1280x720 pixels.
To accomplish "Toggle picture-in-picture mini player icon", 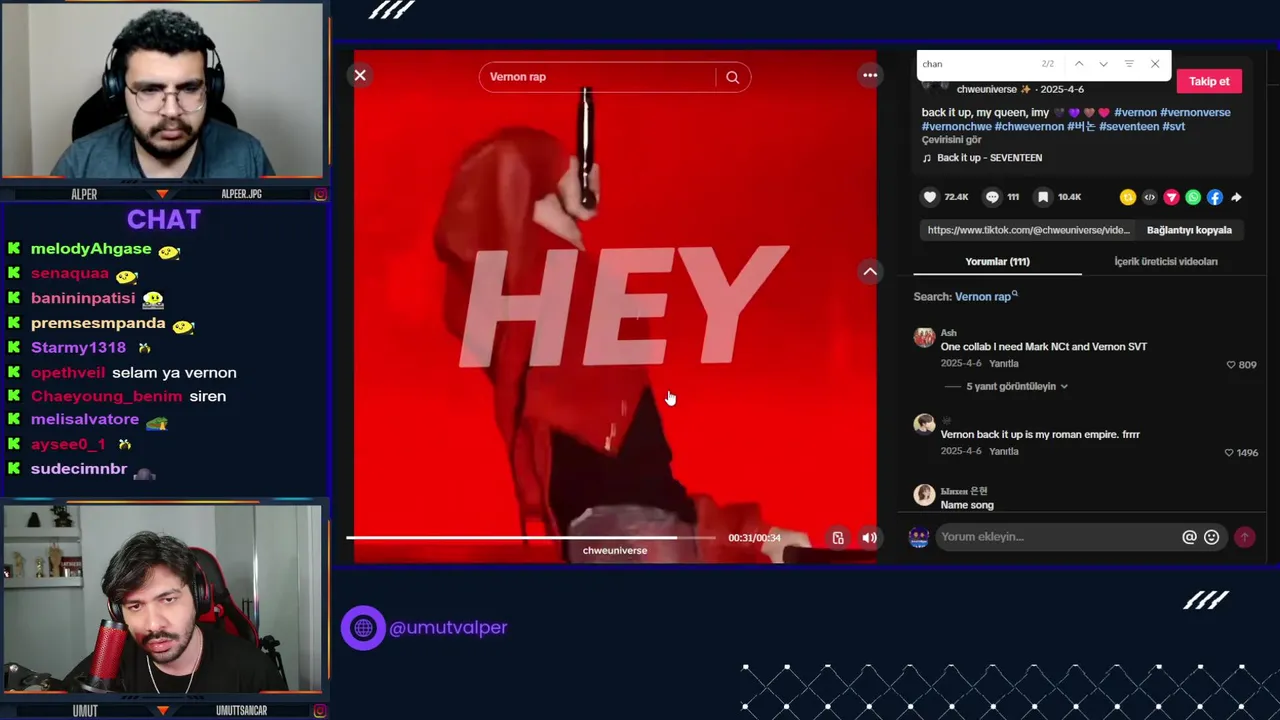I will point(838,538).
